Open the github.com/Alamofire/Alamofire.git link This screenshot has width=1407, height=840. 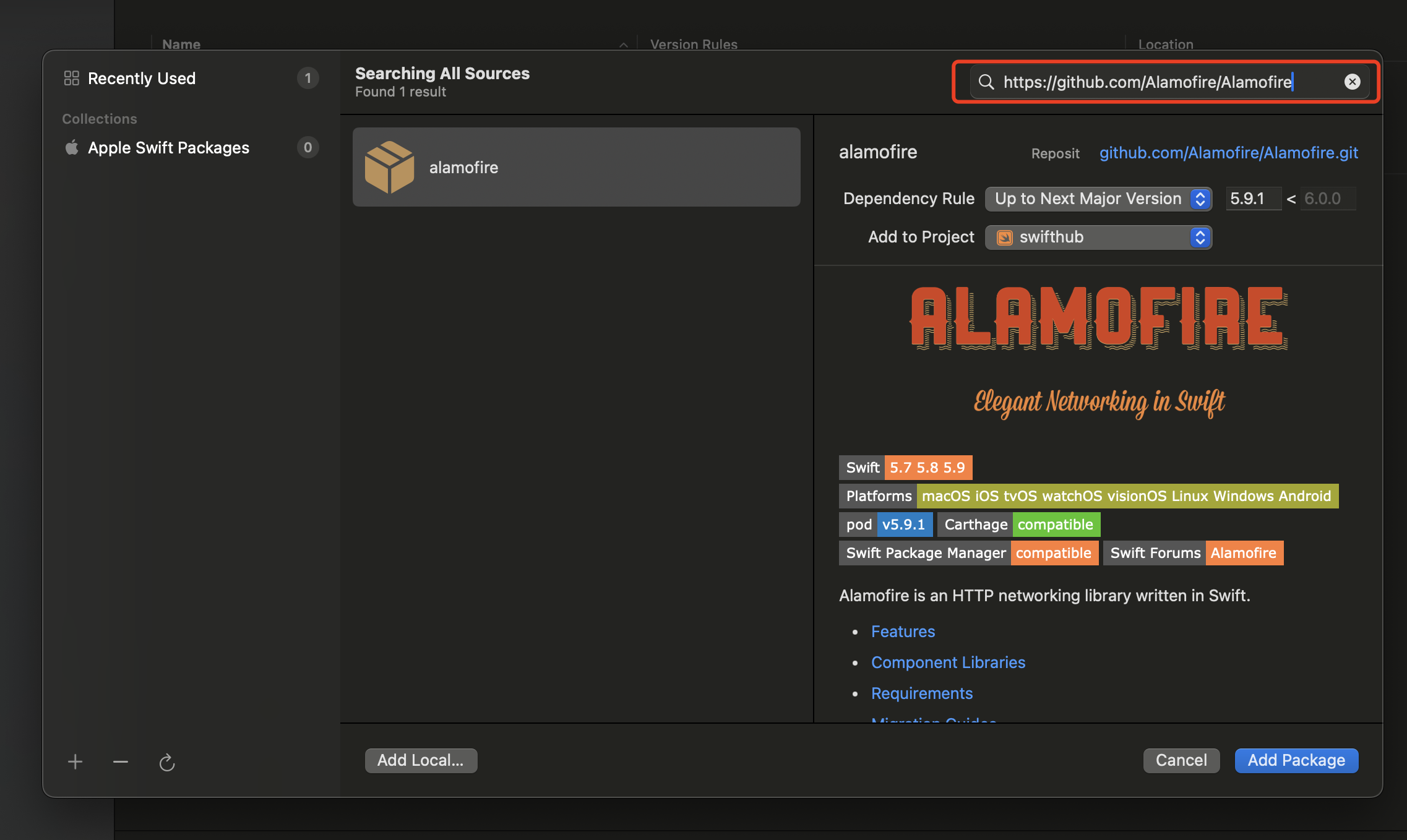pyautogui.click(x=1228, y=153)
